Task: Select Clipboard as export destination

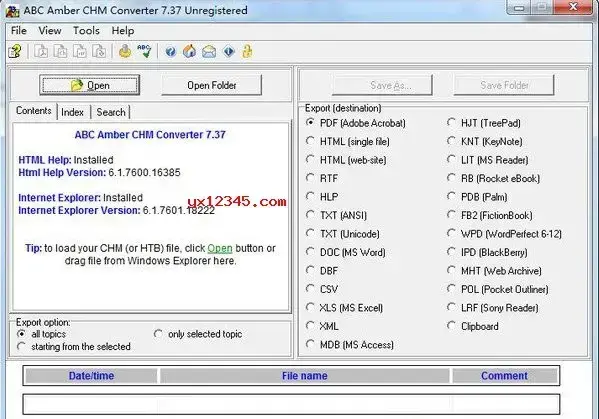Action: click(473, 326)
